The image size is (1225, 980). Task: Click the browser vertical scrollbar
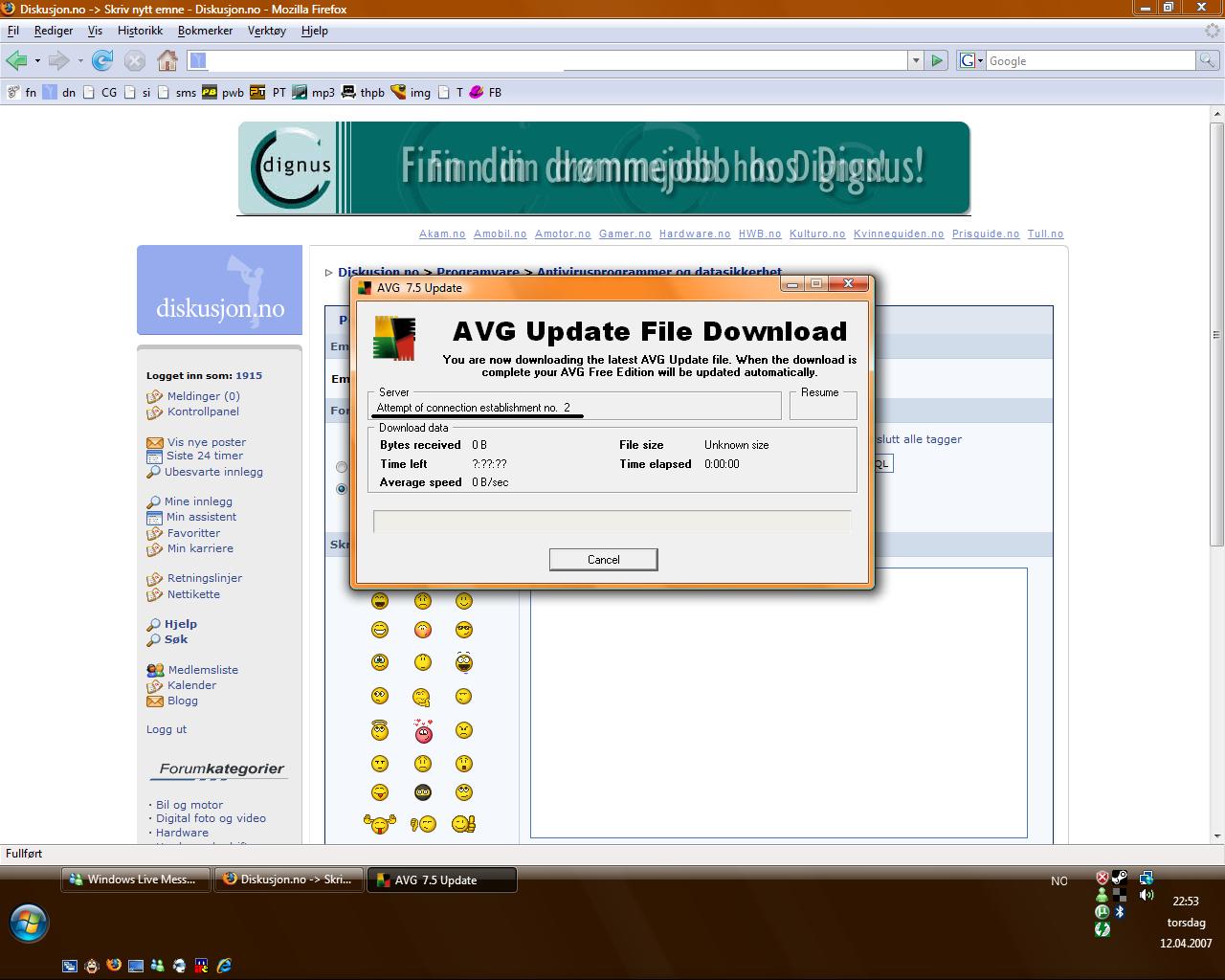pyautogui.click(x=1216, y=335)
